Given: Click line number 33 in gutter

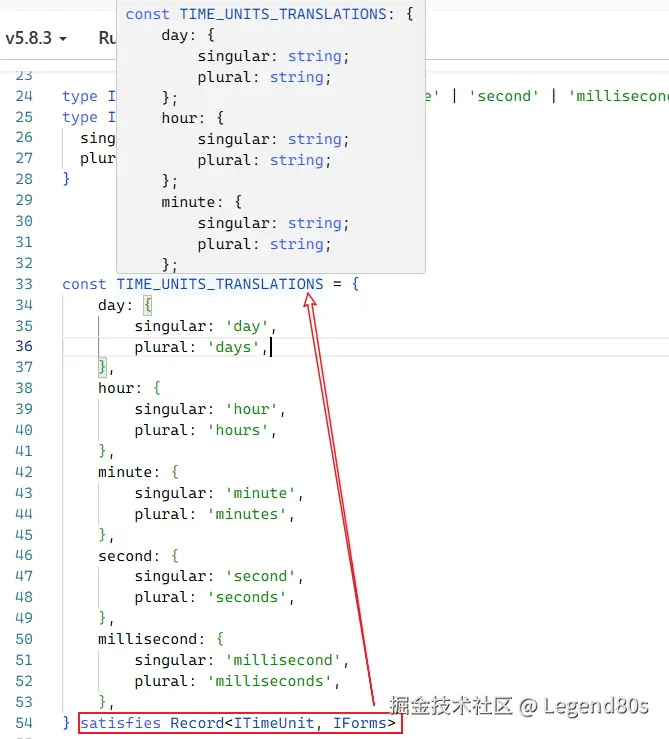Looking at the screenshot, I should pyautogui.click(x=24, y=284).
